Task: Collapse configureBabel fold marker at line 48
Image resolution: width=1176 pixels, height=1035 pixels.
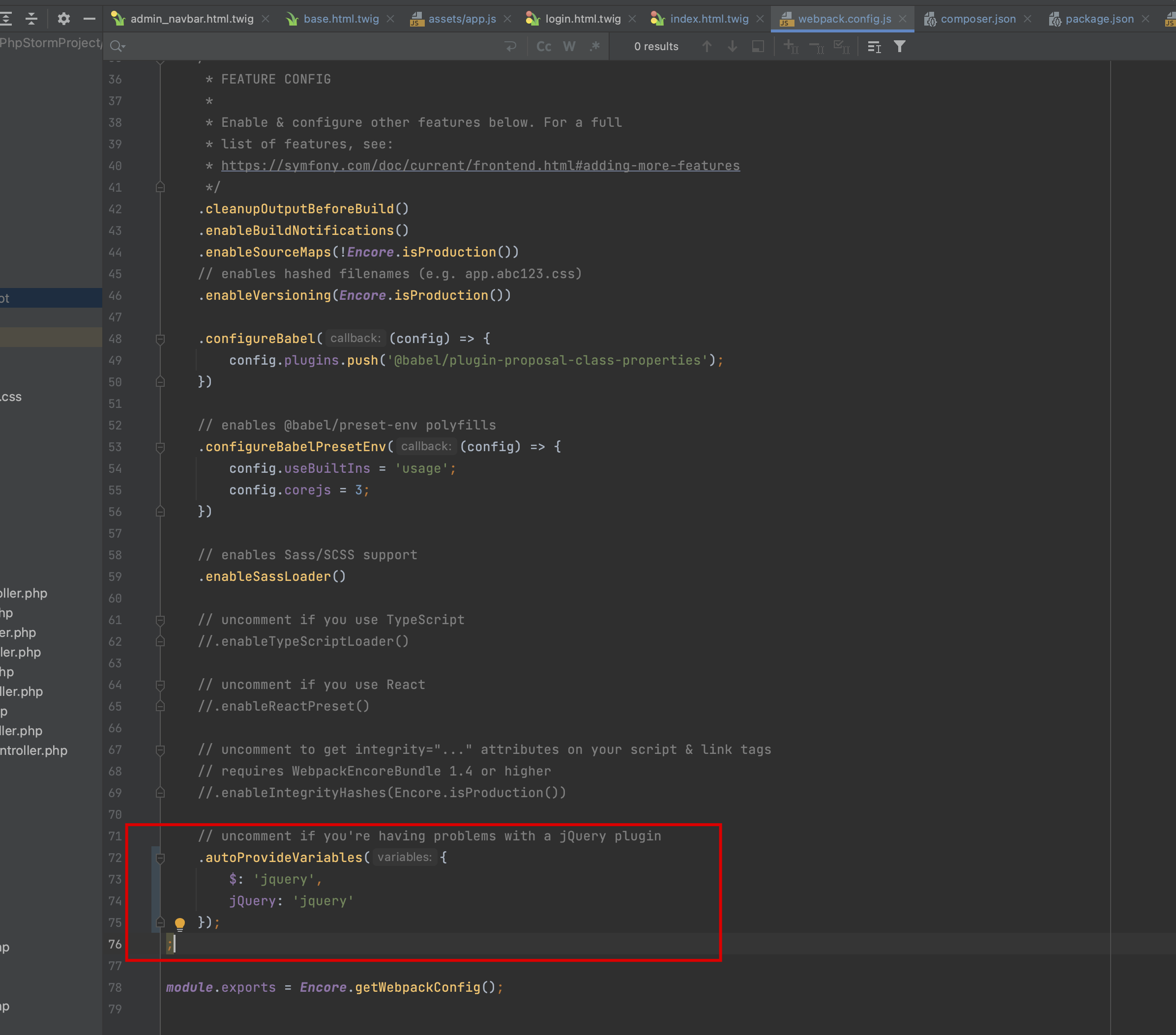Action: click(x=161, y=339)
